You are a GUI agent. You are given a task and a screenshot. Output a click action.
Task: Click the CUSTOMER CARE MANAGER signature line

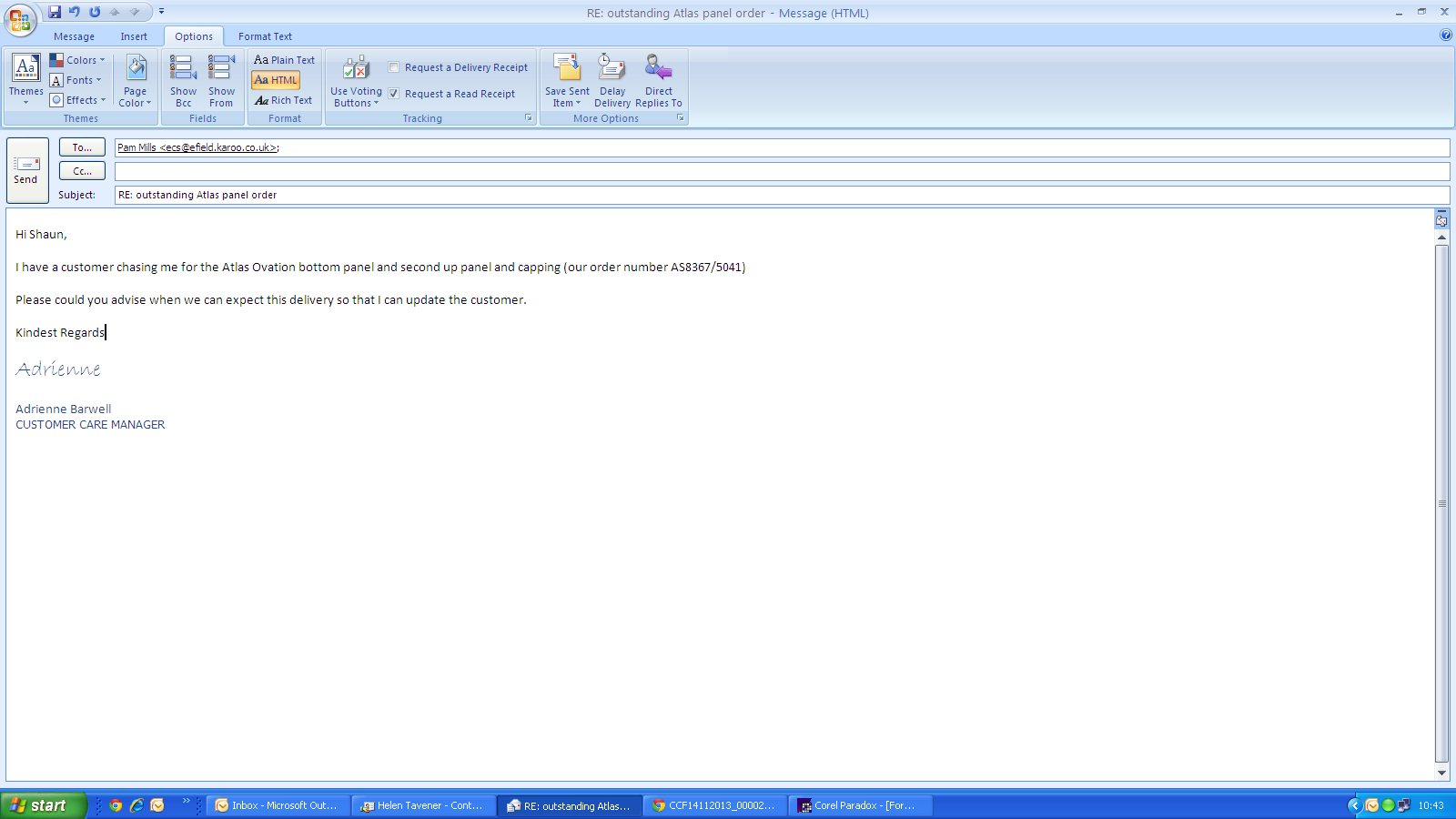pos(90,425)
